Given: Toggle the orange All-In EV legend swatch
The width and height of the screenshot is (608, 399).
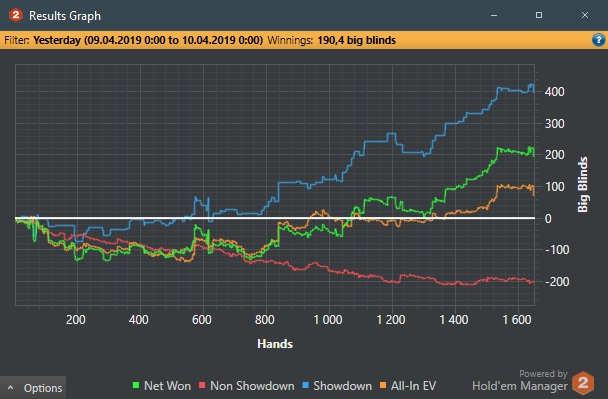Looking at the screenshot, I should (x=383, y=385).
